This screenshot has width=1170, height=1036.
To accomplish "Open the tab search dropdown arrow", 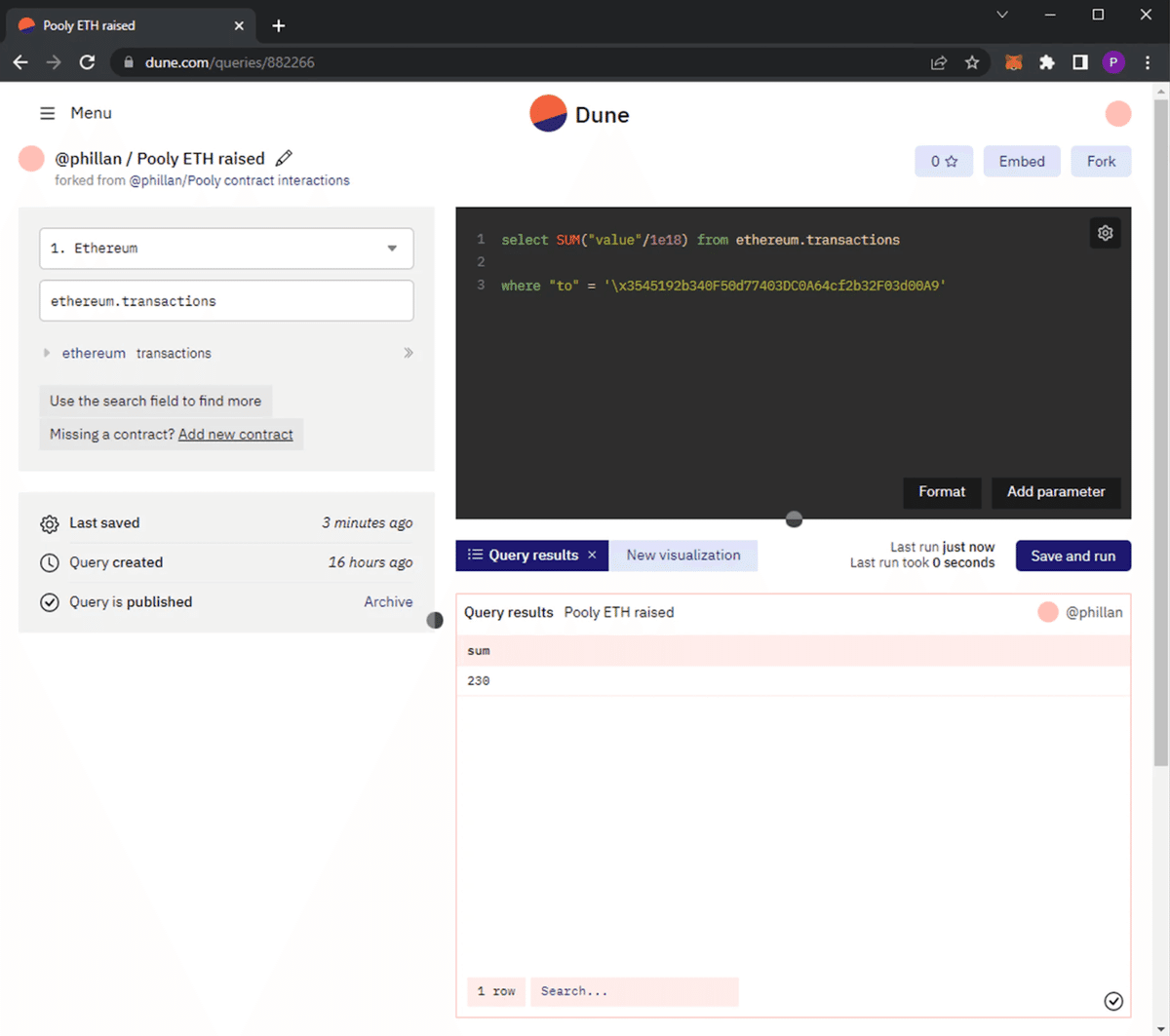I will (x=1002, y=15).
